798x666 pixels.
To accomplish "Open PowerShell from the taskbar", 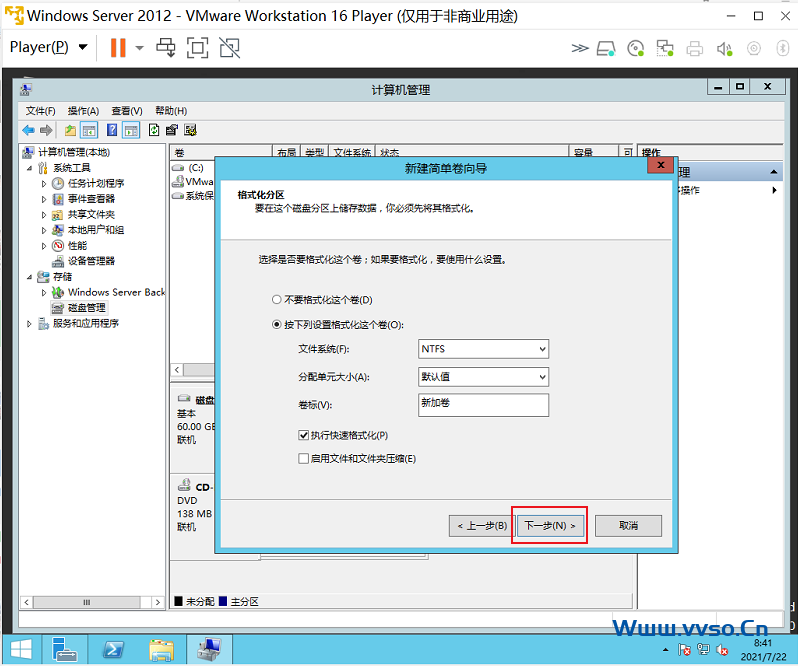I will point(112,650).
